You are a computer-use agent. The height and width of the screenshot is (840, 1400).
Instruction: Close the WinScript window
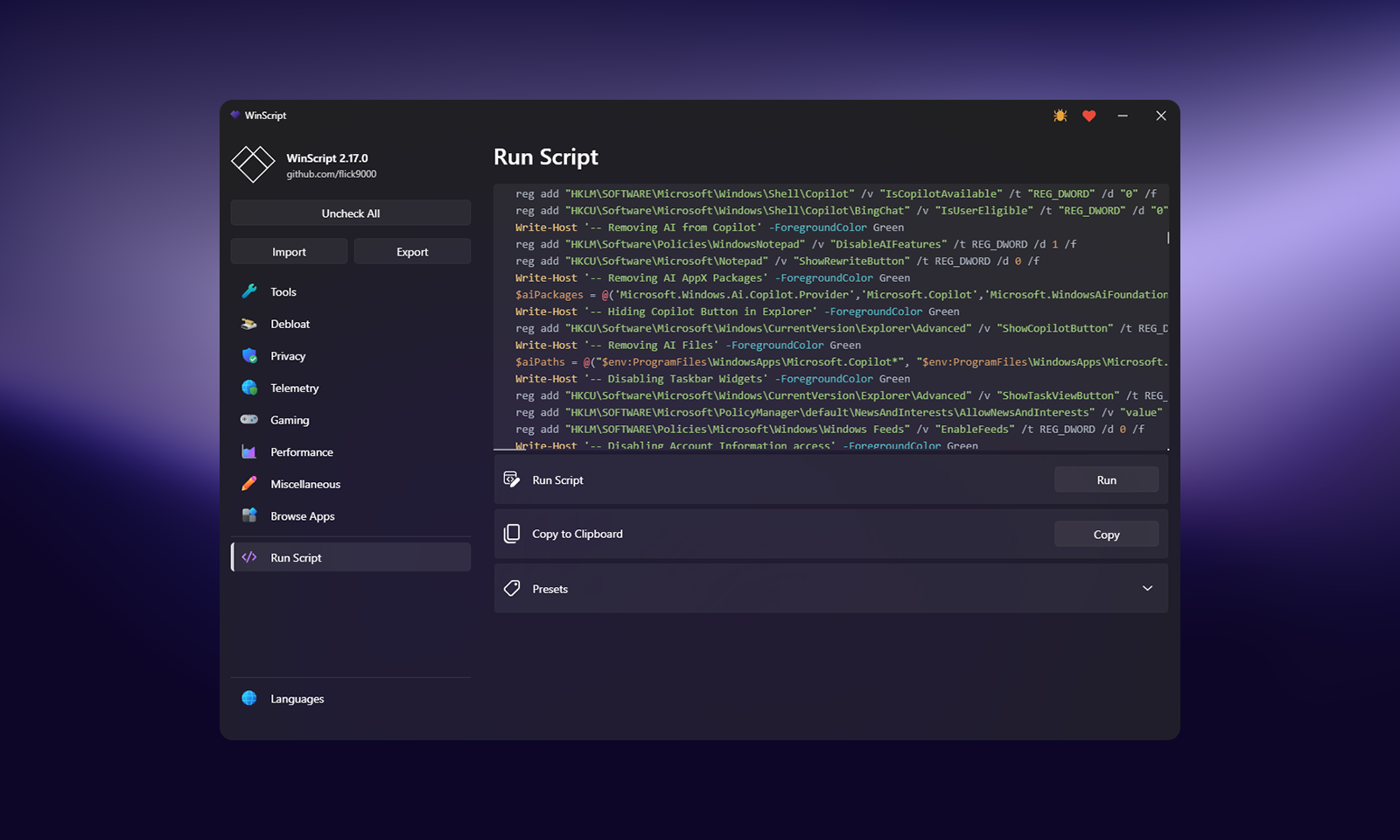1161,115
